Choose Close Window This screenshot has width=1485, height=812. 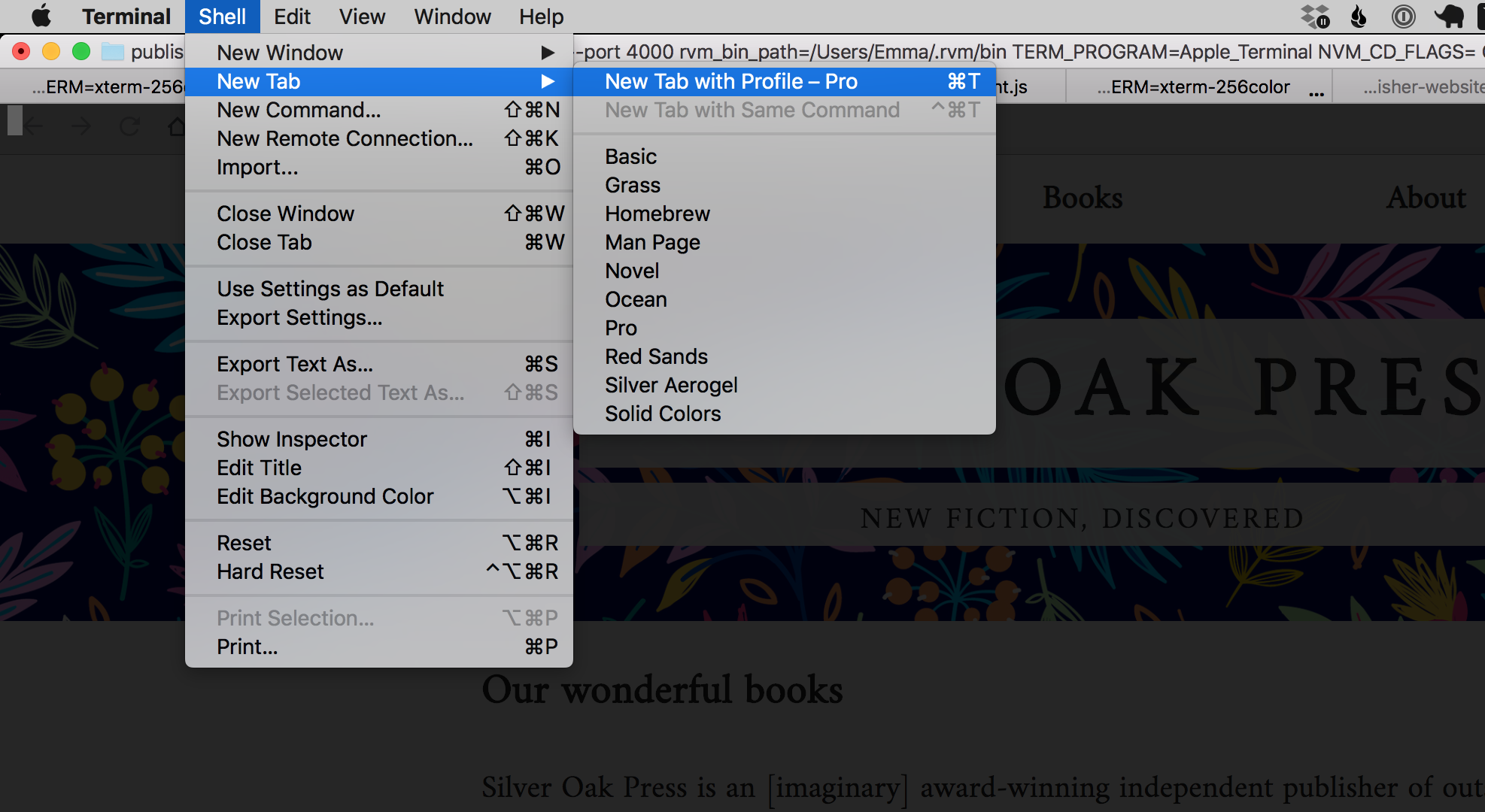coord(379,214)
